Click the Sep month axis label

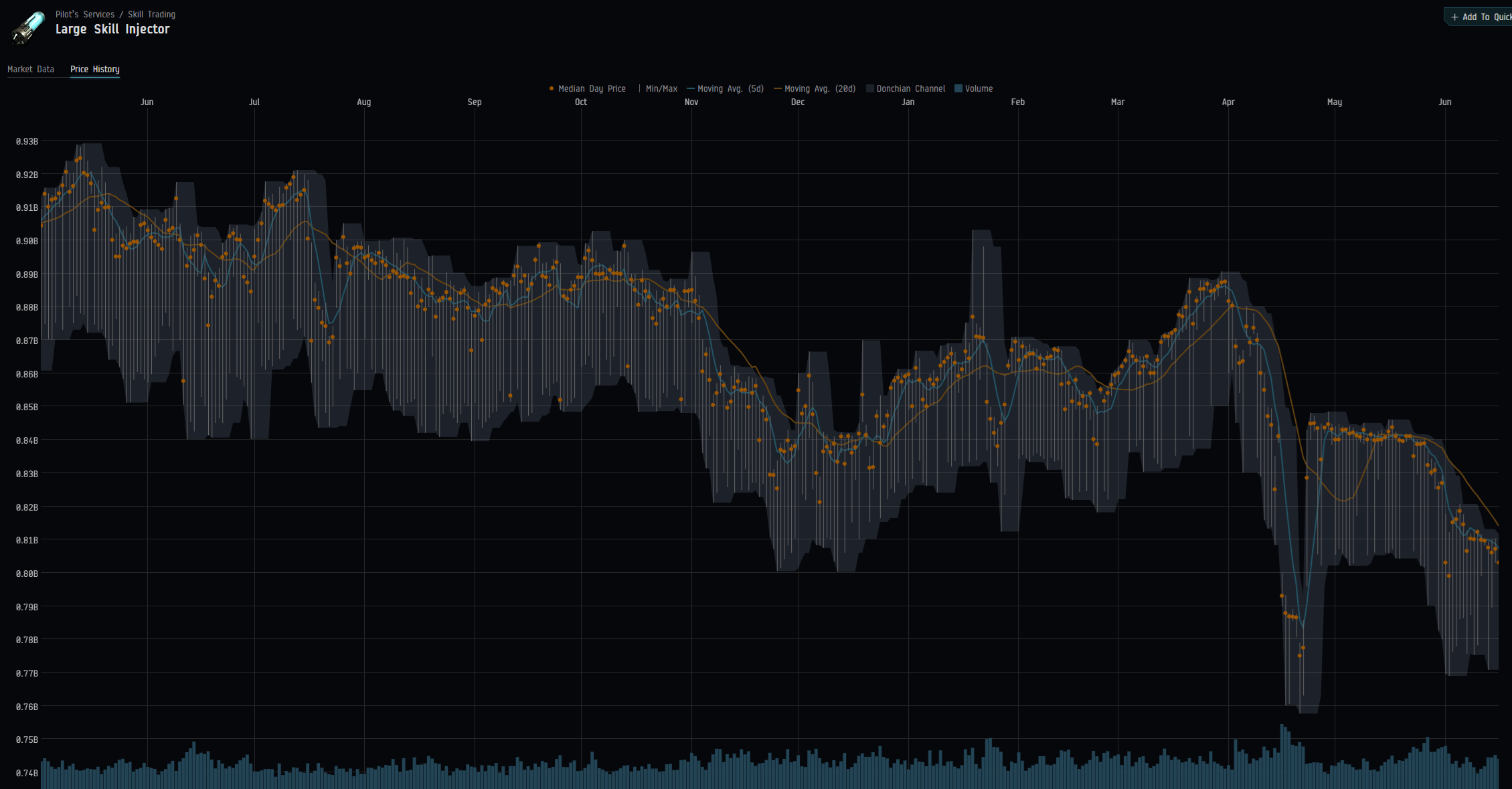click(x=475, y=102)
